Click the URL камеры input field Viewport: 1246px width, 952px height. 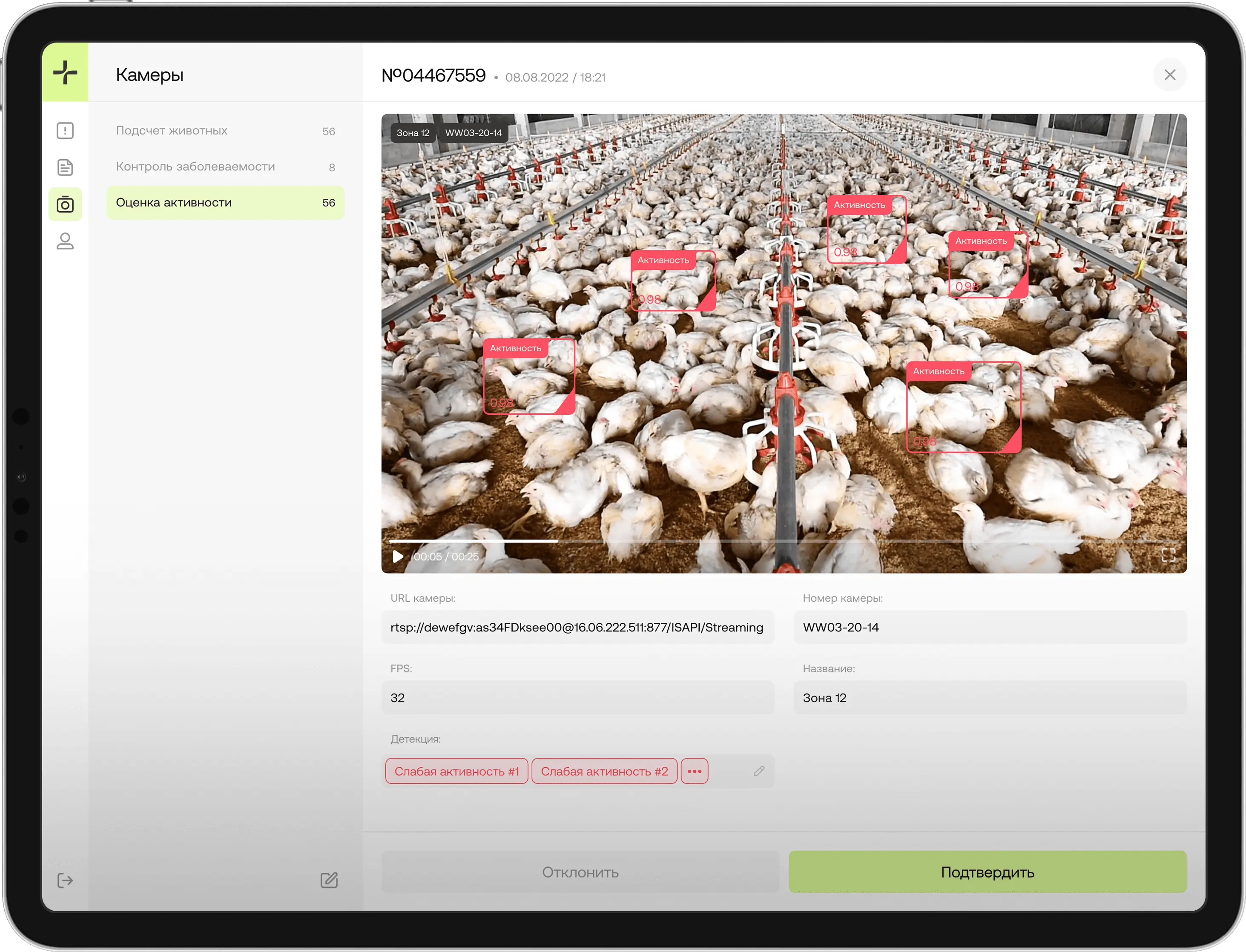tap(577, 627)
